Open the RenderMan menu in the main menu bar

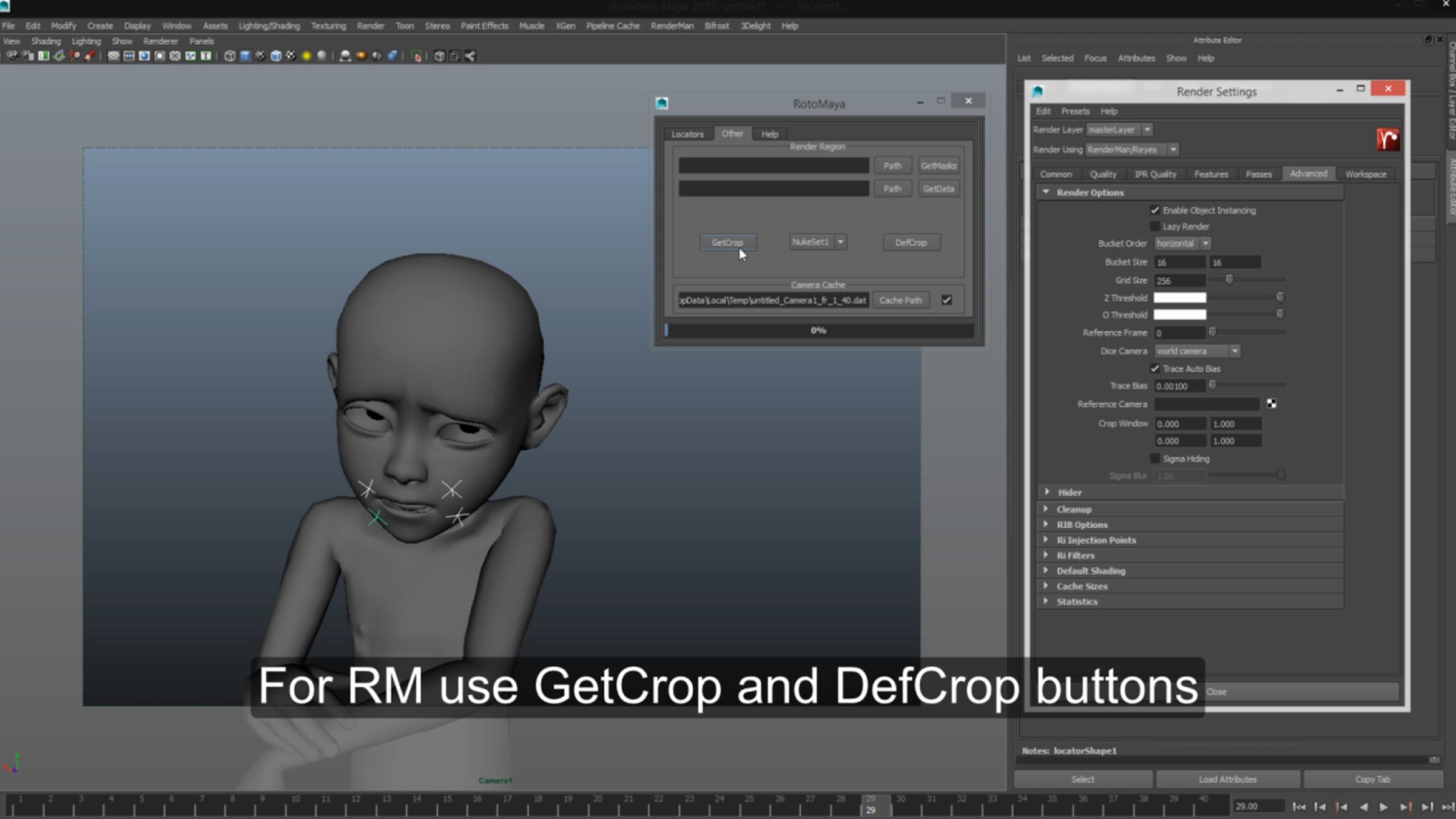point(672,26)
